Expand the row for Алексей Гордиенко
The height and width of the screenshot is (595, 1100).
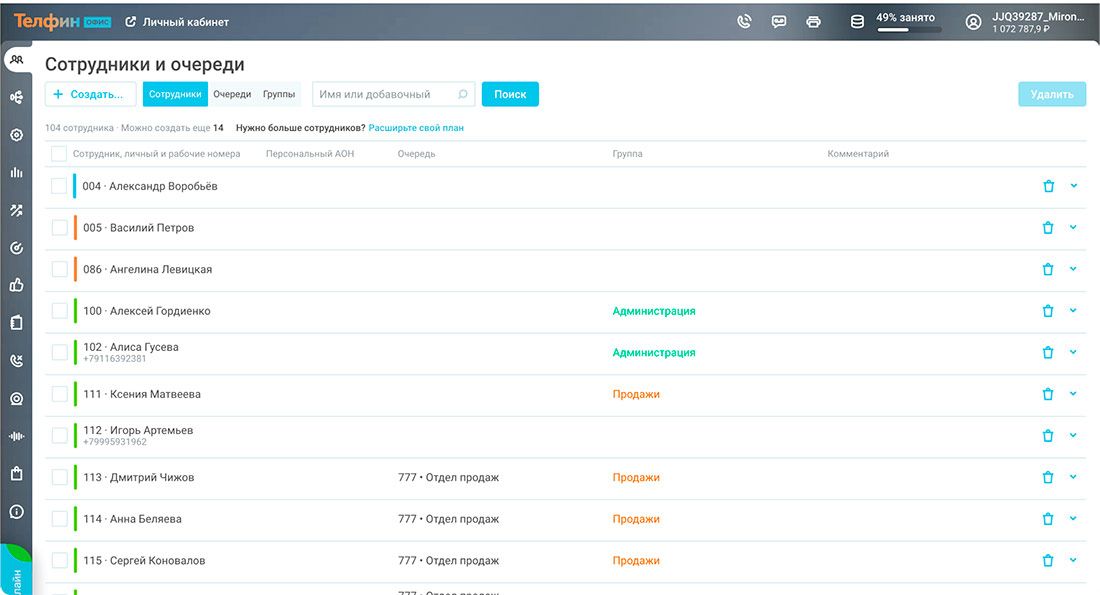pyautogui.click(x=1073, y=311)
